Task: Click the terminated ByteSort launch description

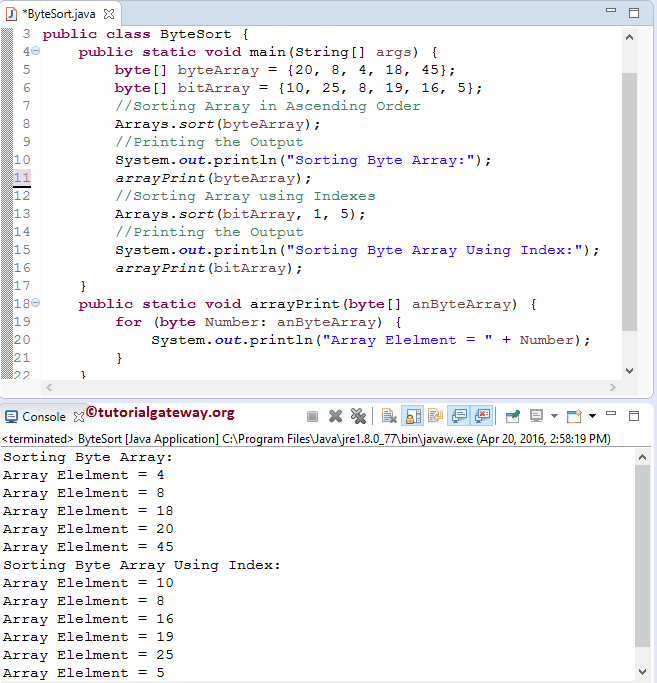Action: tap(306, 439)
